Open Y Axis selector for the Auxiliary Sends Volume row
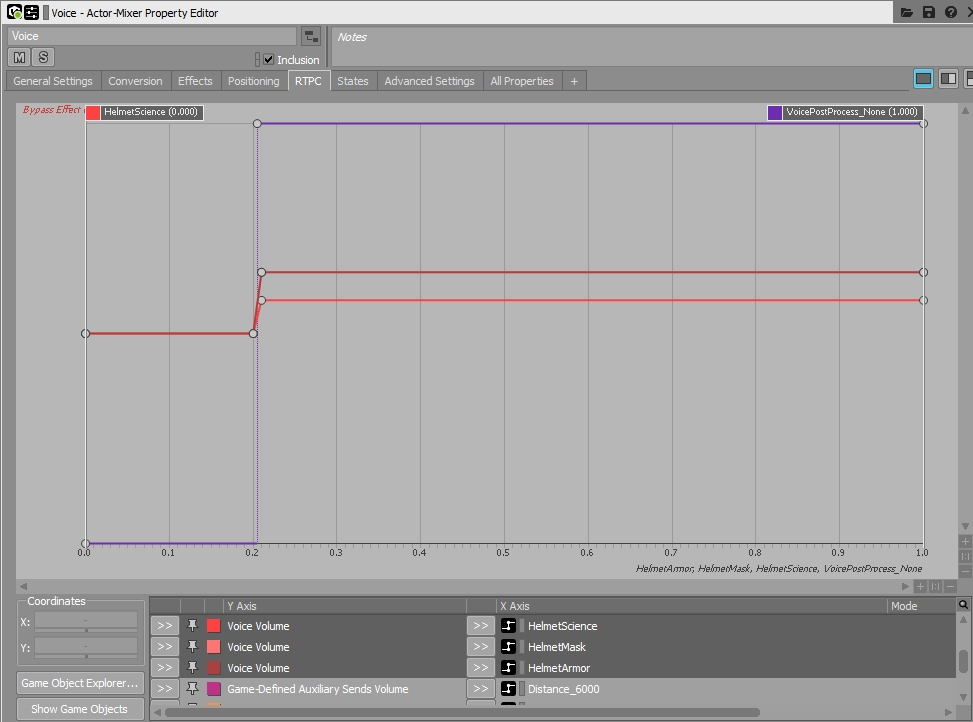The width and height of the screenshot is (973, 722). [x=164, y=689]
